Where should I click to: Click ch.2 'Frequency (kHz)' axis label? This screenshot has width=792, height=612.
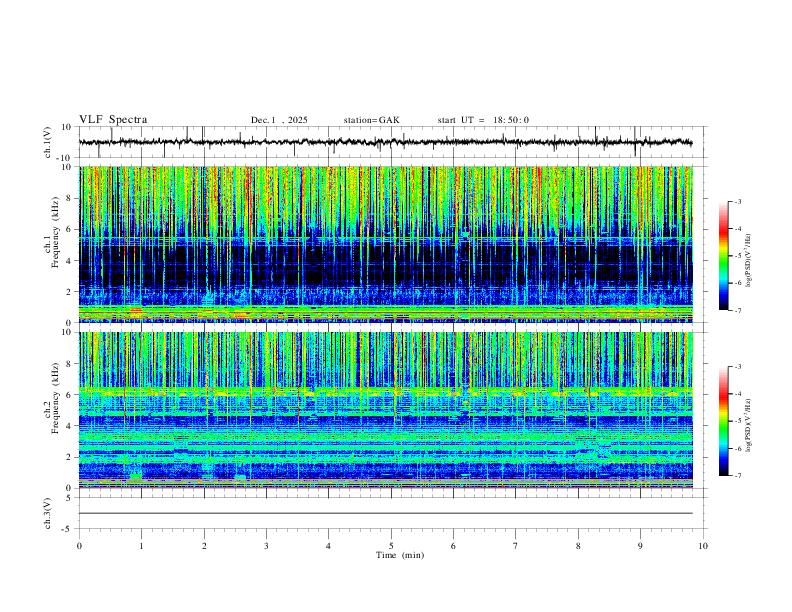(x=55, y=398)
